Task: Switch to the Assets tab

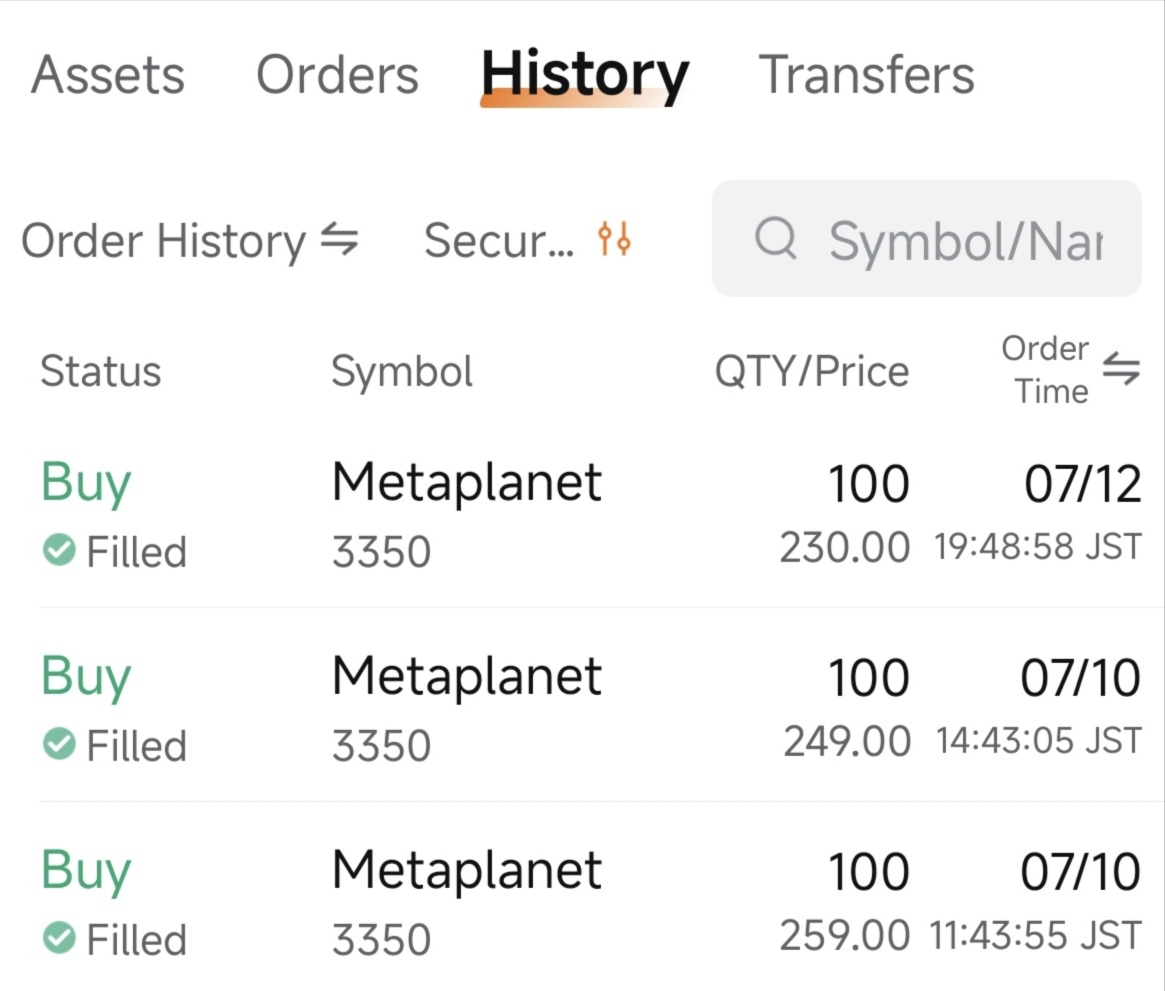Action: (x=108, y=75)
